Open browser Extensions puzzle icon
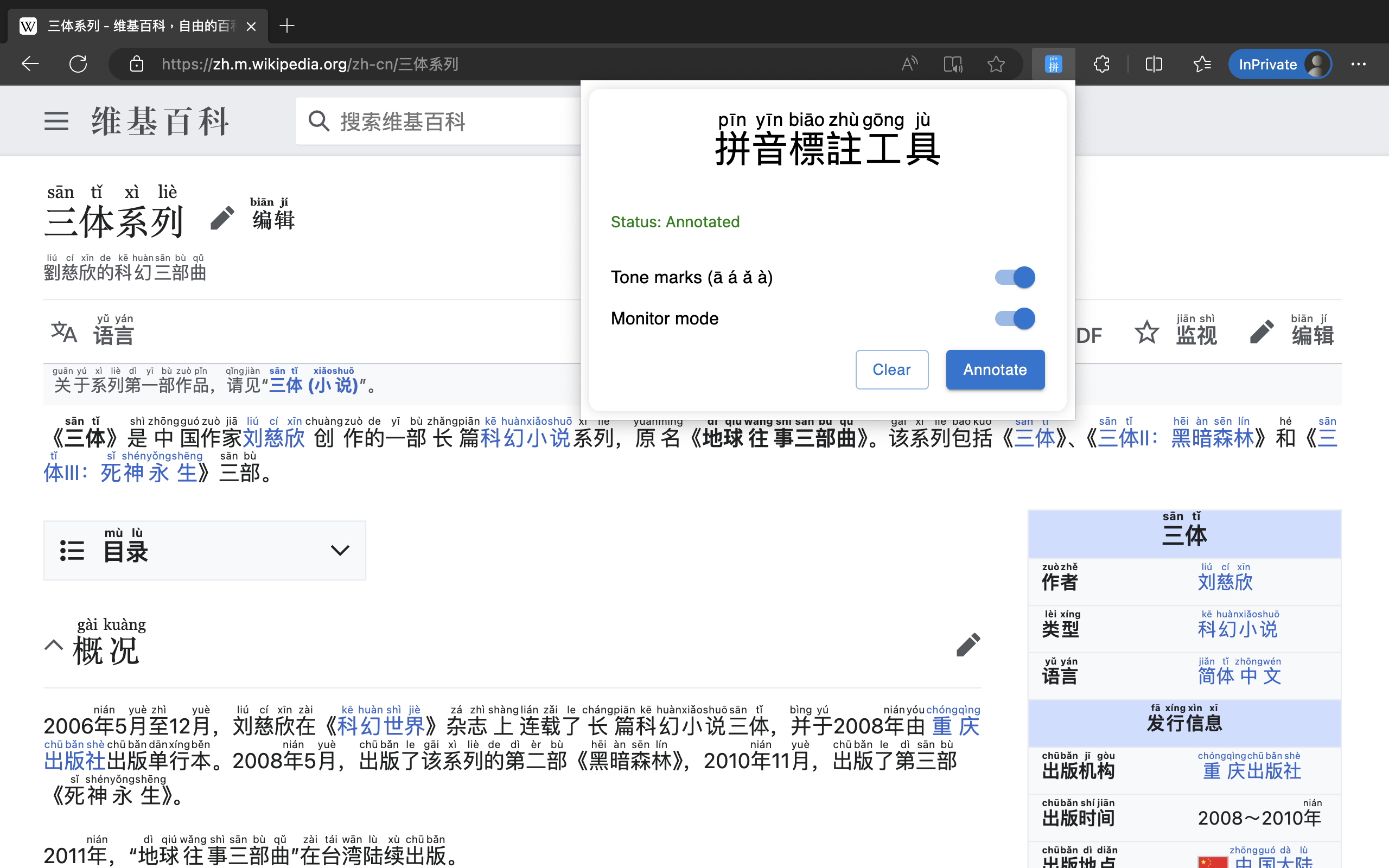The image size is (1389, 868). [x=1101, y=63]
